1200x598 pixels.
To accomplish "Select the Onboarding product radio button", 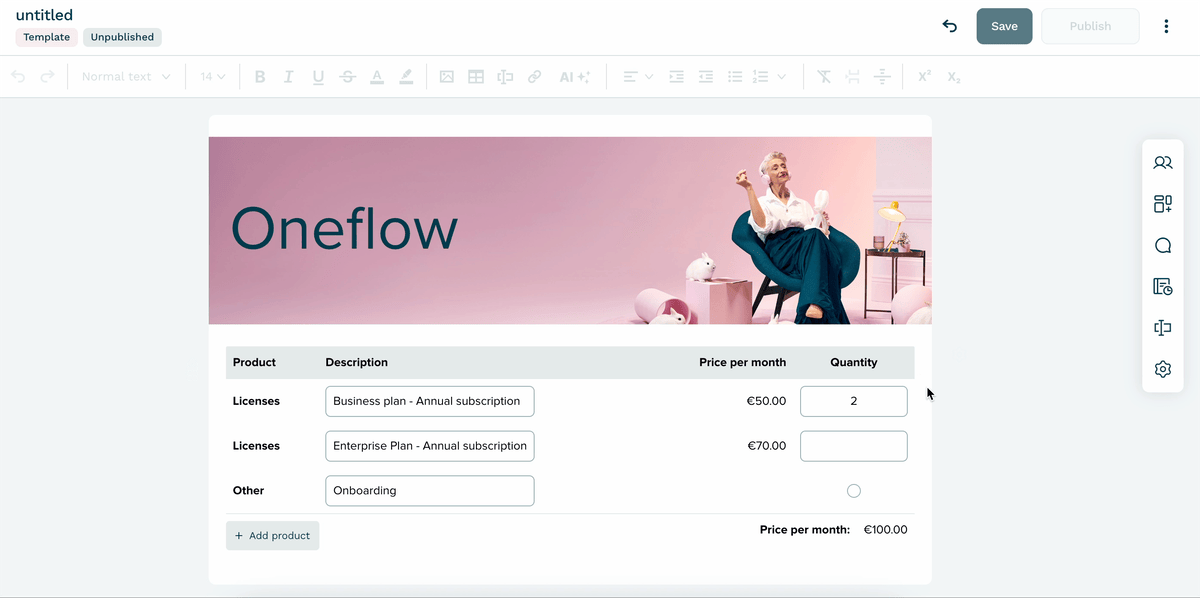I will 853,491.
